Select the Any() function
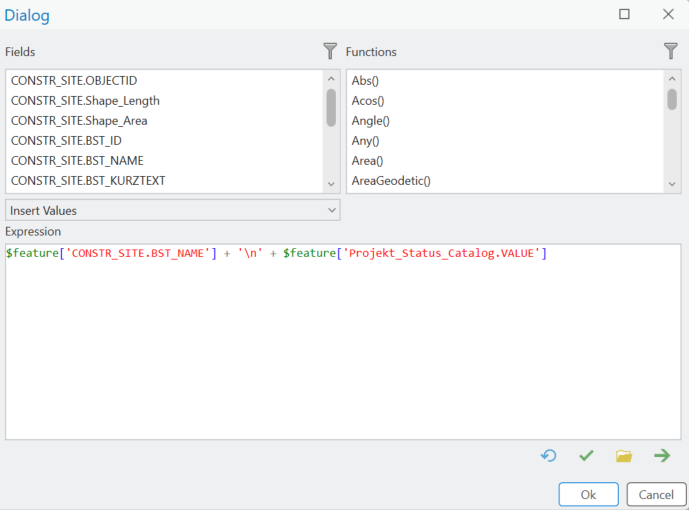Screen dimensions: 689x510 click(x=505, y=141)
